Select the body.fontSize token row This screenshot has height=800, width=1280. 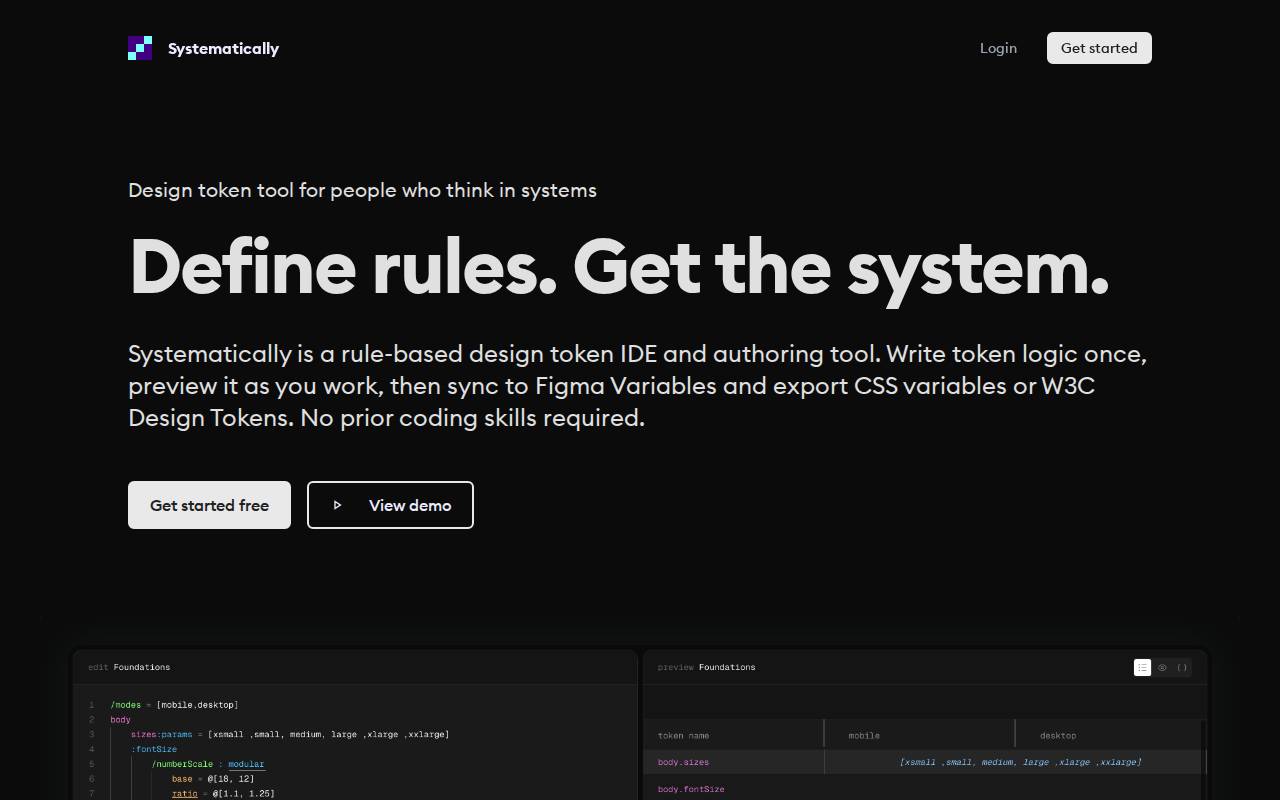click(x=924, y=789)
